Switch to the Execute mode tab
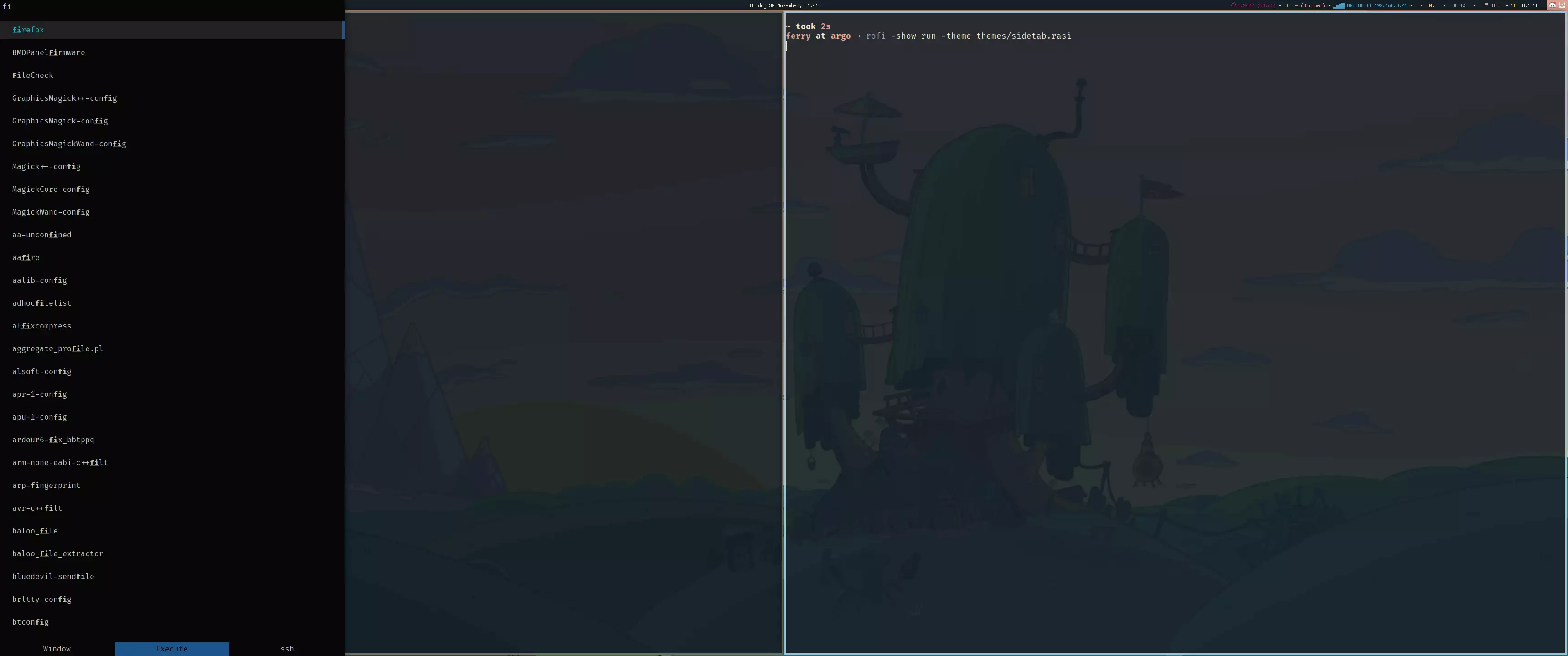This screenshot has width=1568, height=656. click(172, 649)
